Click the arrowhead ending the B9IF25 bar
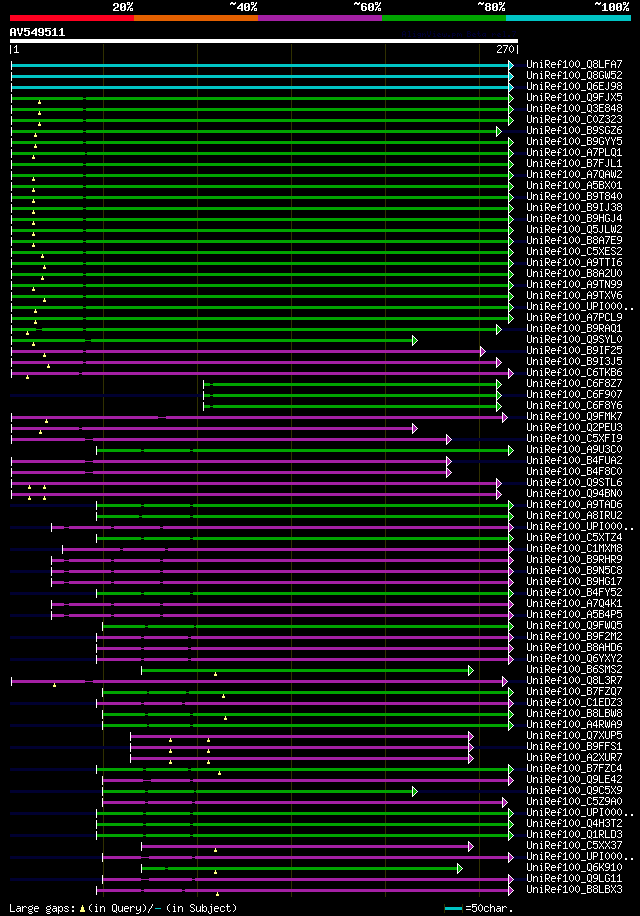640x916 pixels. click(x=482, y=352)
